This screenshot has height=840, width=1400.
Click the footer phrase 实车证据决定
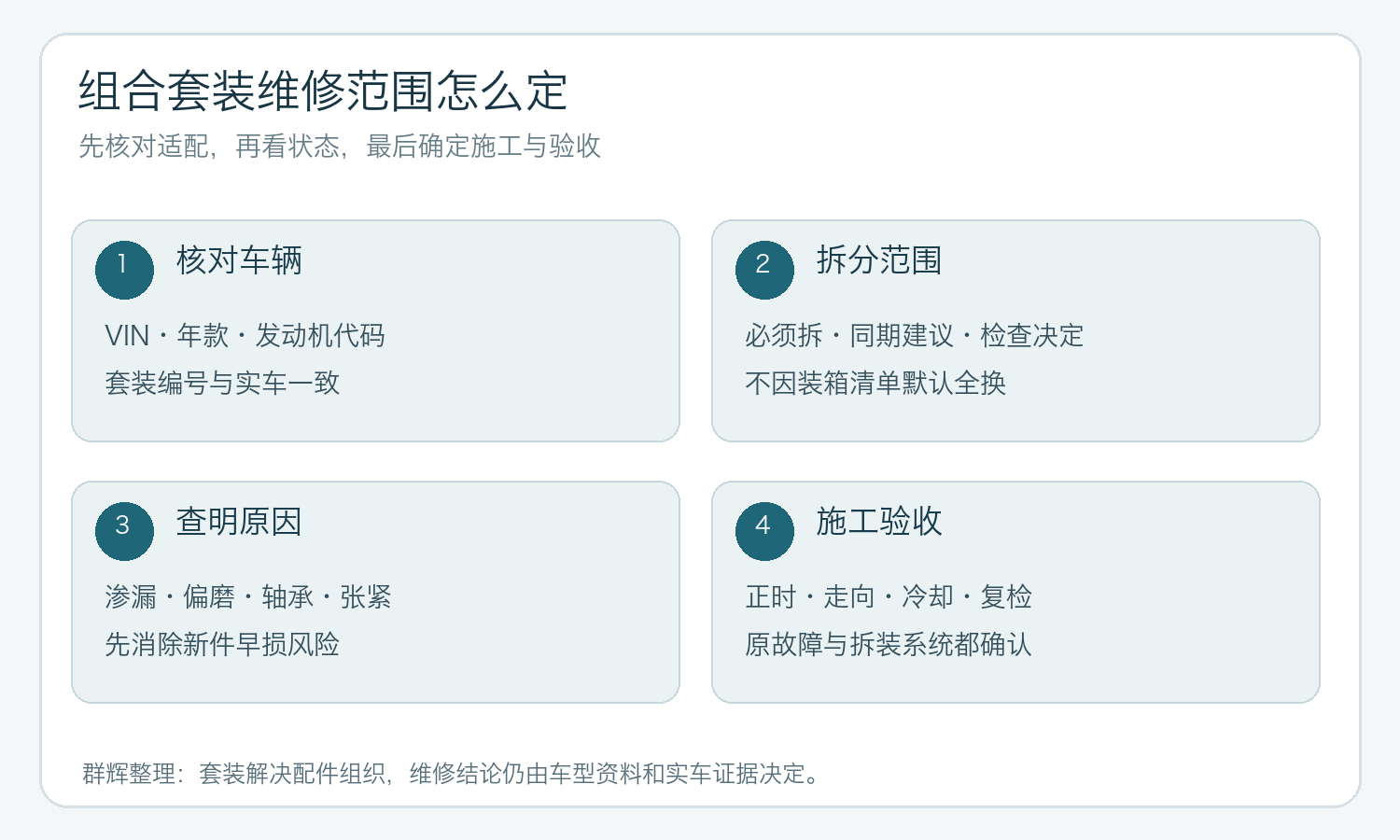735,774
